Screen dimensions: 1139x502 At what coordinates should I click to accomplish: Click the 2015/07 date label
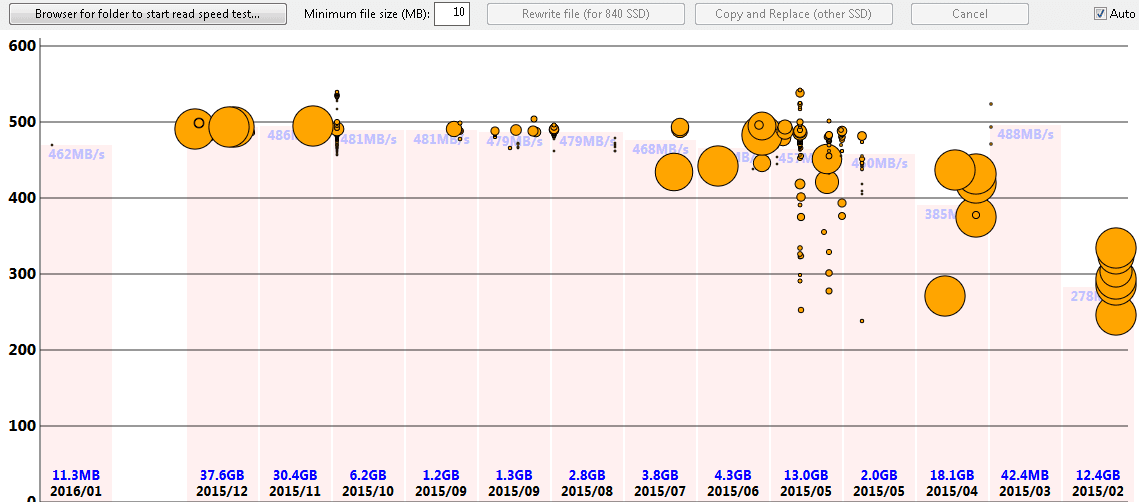660,491
